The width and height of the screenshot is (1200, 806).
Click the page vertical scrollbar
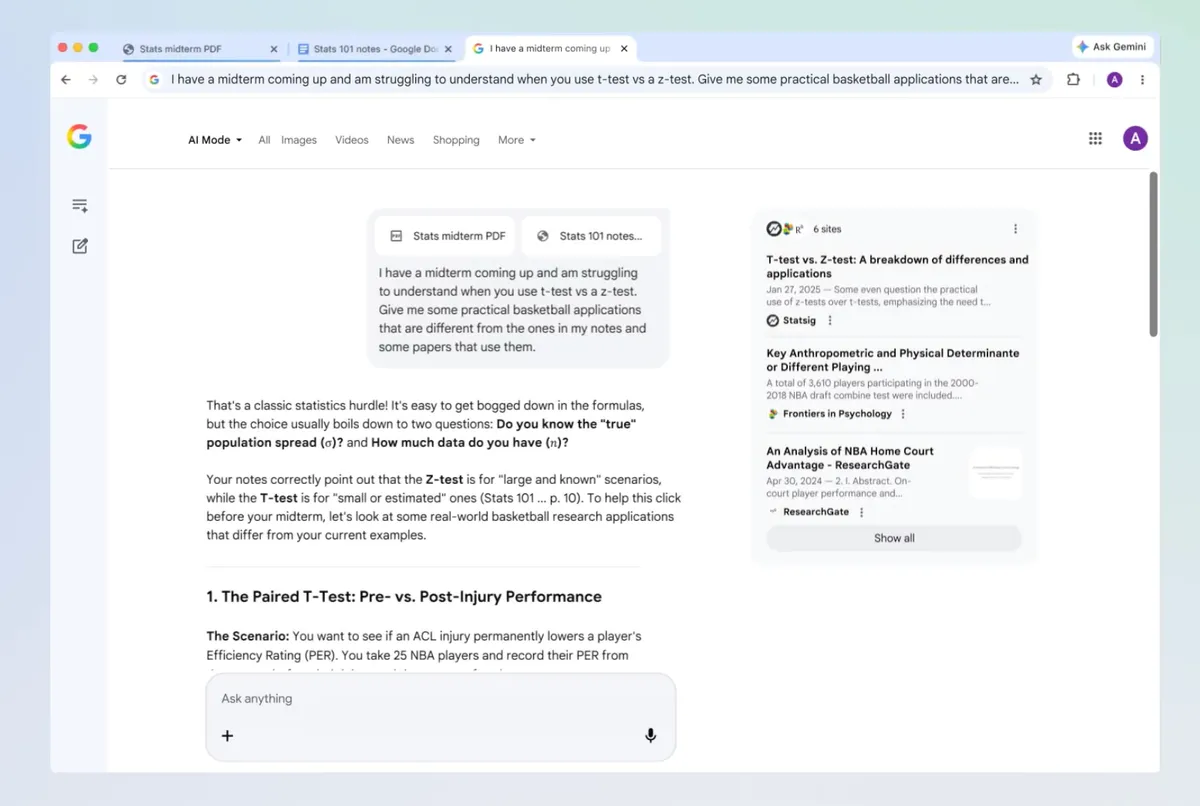coord(1153,255)
